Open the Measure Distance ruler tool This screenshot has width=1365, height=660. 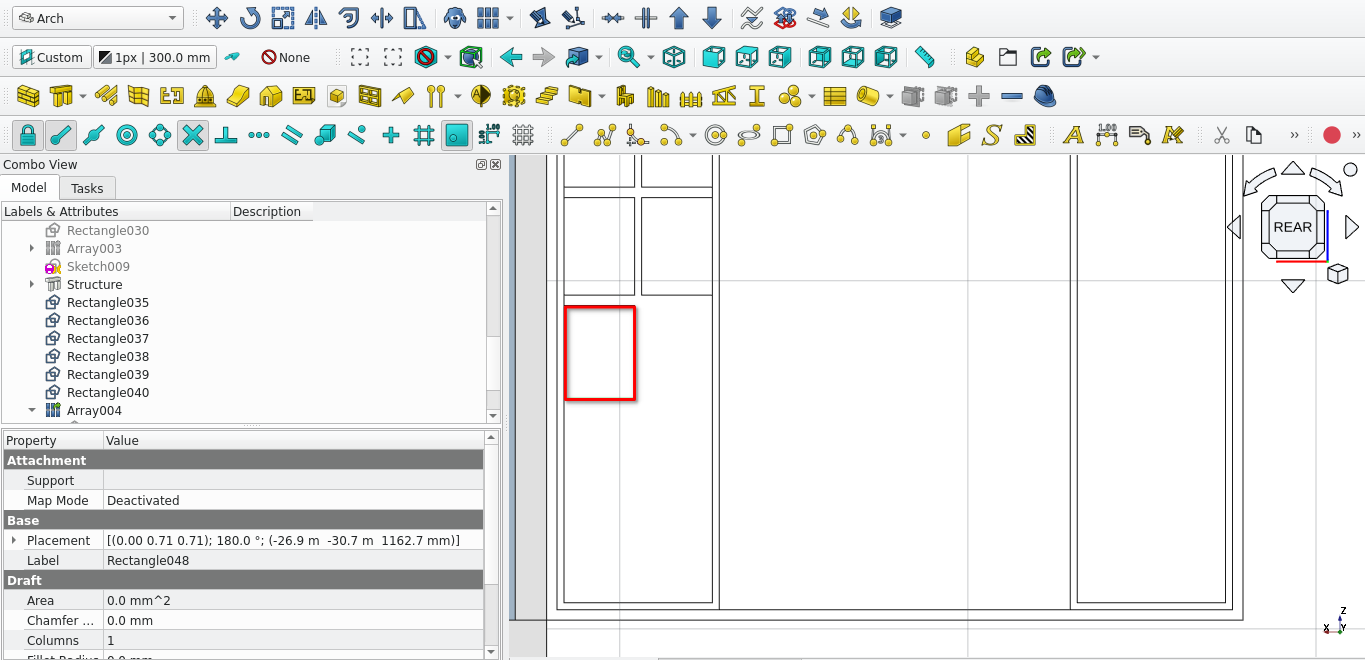[924, 57]
